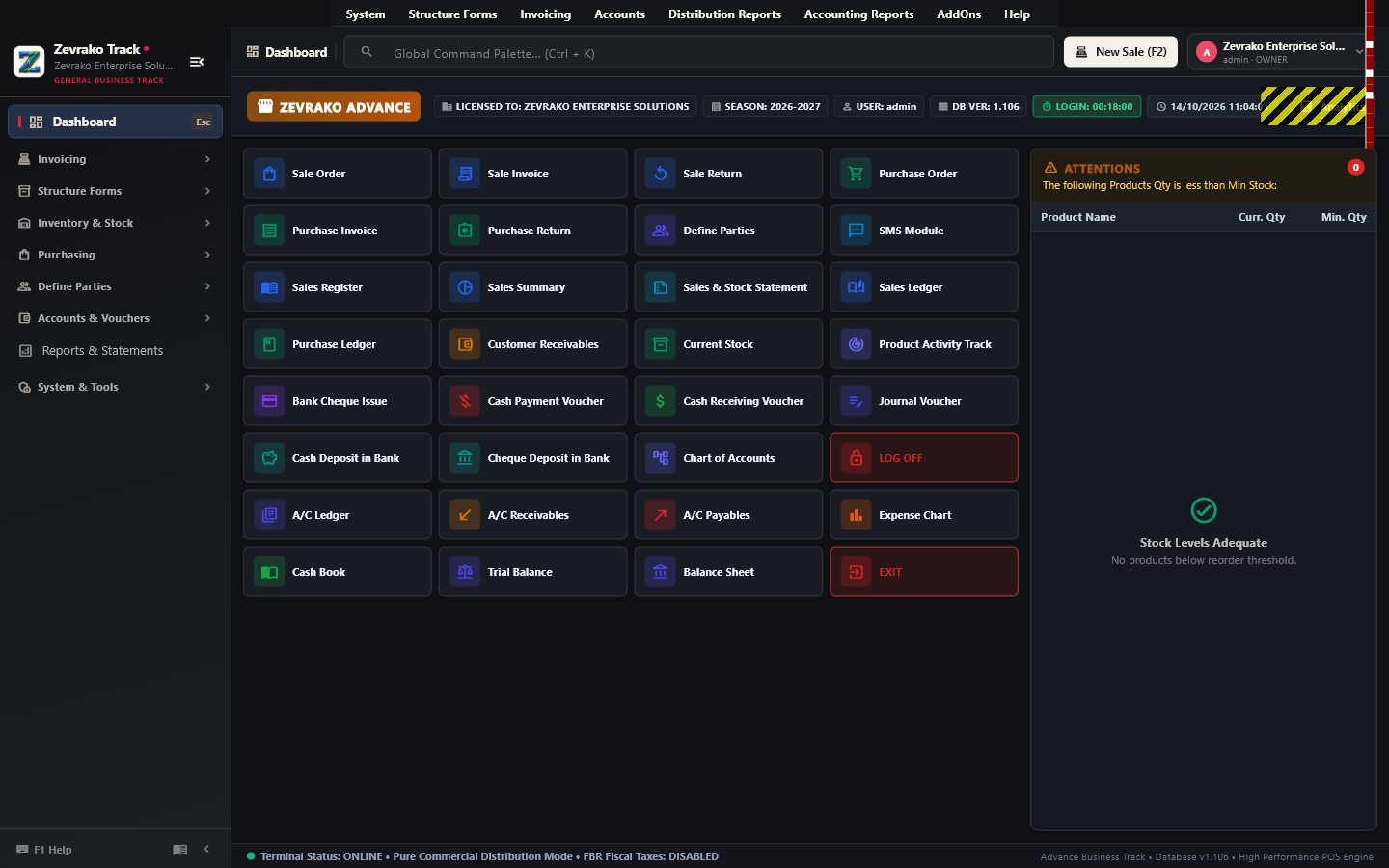Expand Accounts & Vouchers section

(115, 318)
